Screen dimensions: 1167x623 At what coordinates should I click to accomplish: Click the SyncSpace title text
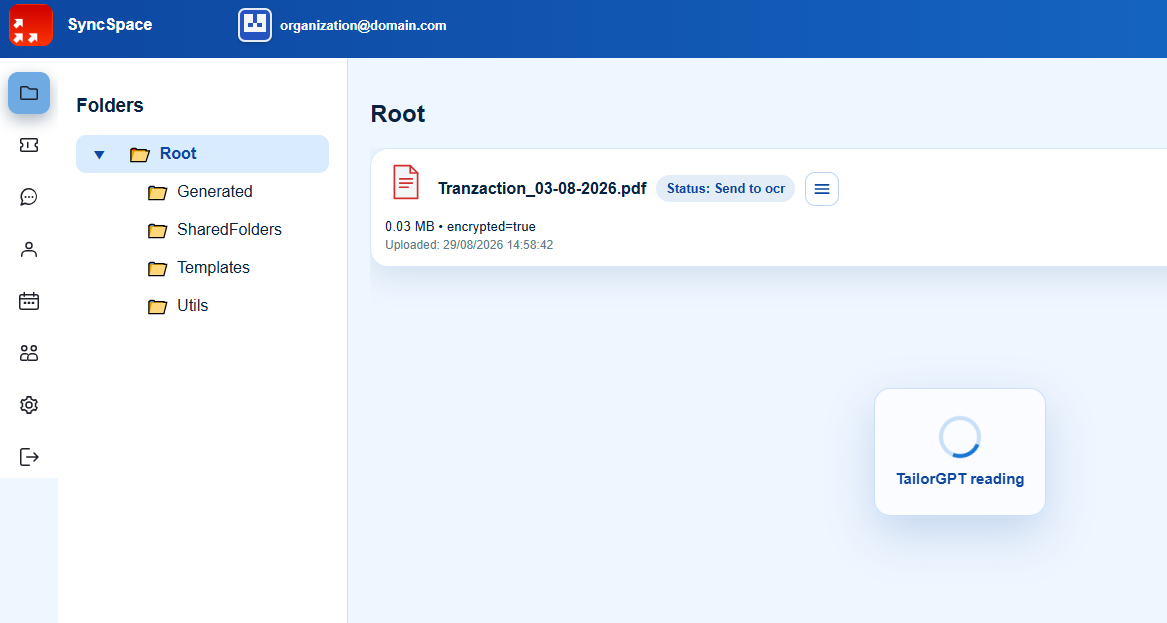point(109,25)
